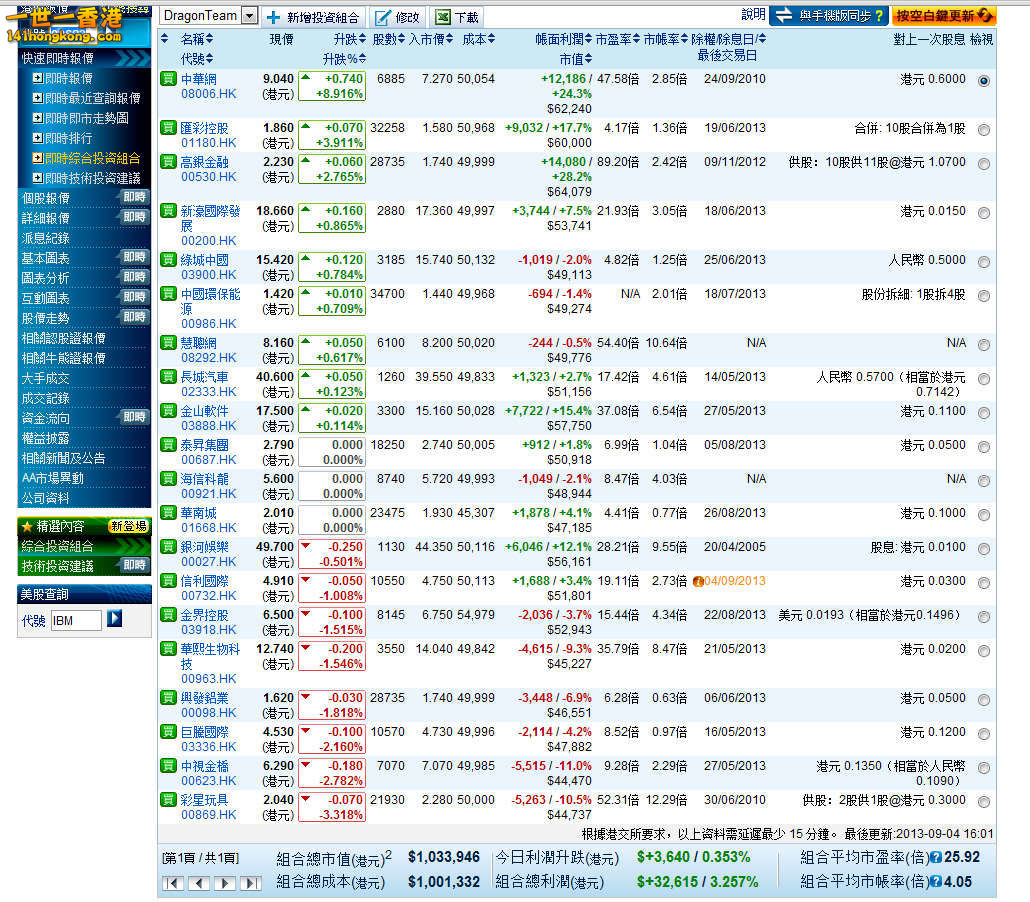1030x902 pixels.
Task: Click the green buy icon for 海信科龍
Action: (168, 479)
